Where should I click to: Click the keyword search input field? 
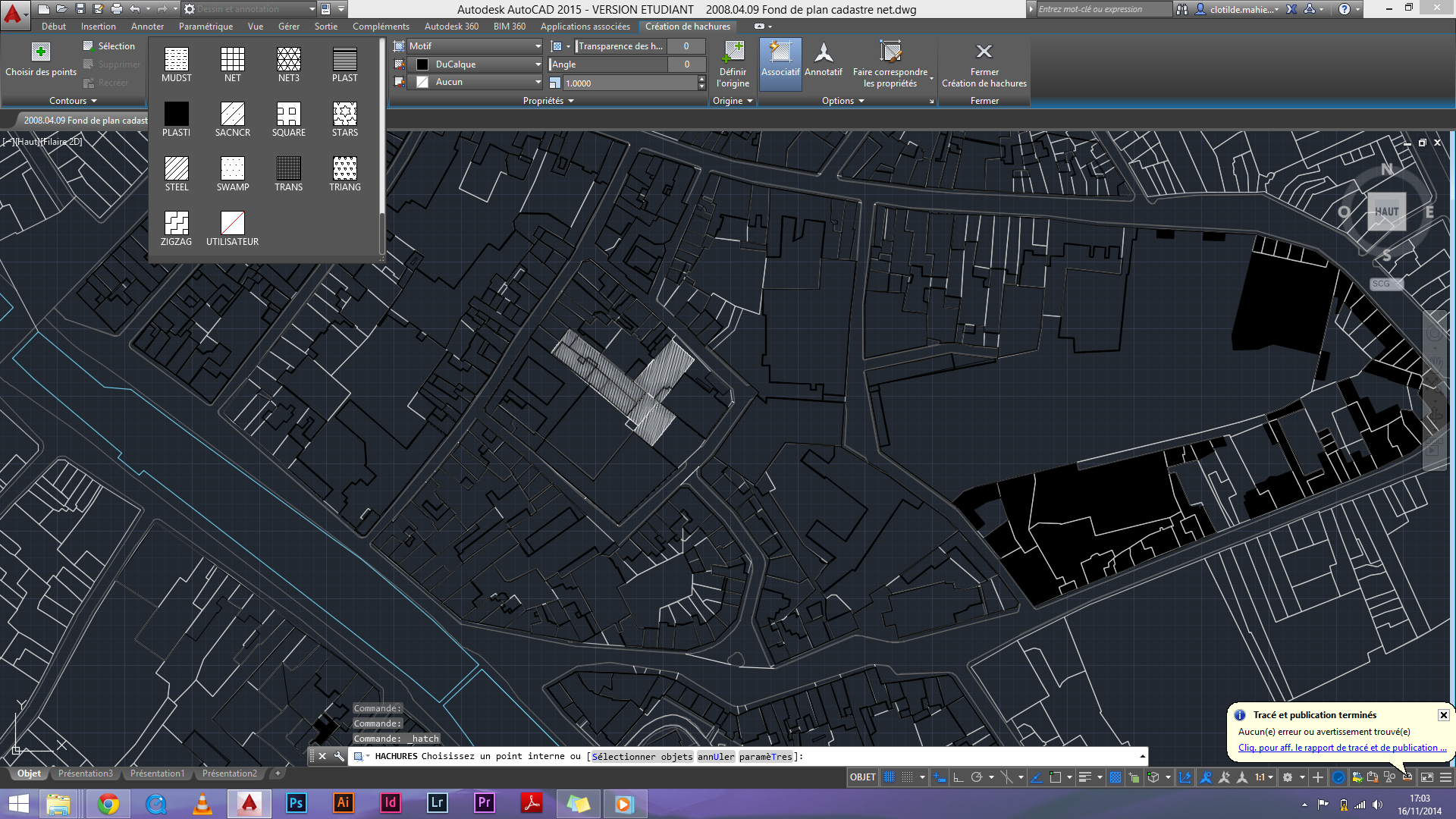pos(1103,9)
